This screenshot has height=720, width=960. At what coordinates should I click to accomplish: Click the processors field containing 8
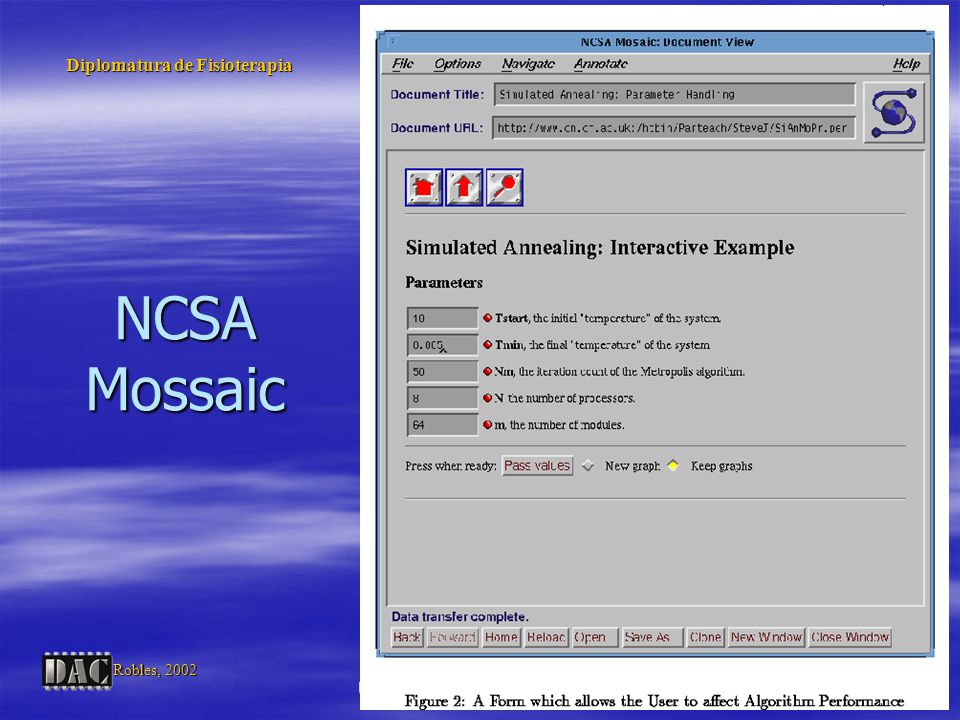(442, 398)
